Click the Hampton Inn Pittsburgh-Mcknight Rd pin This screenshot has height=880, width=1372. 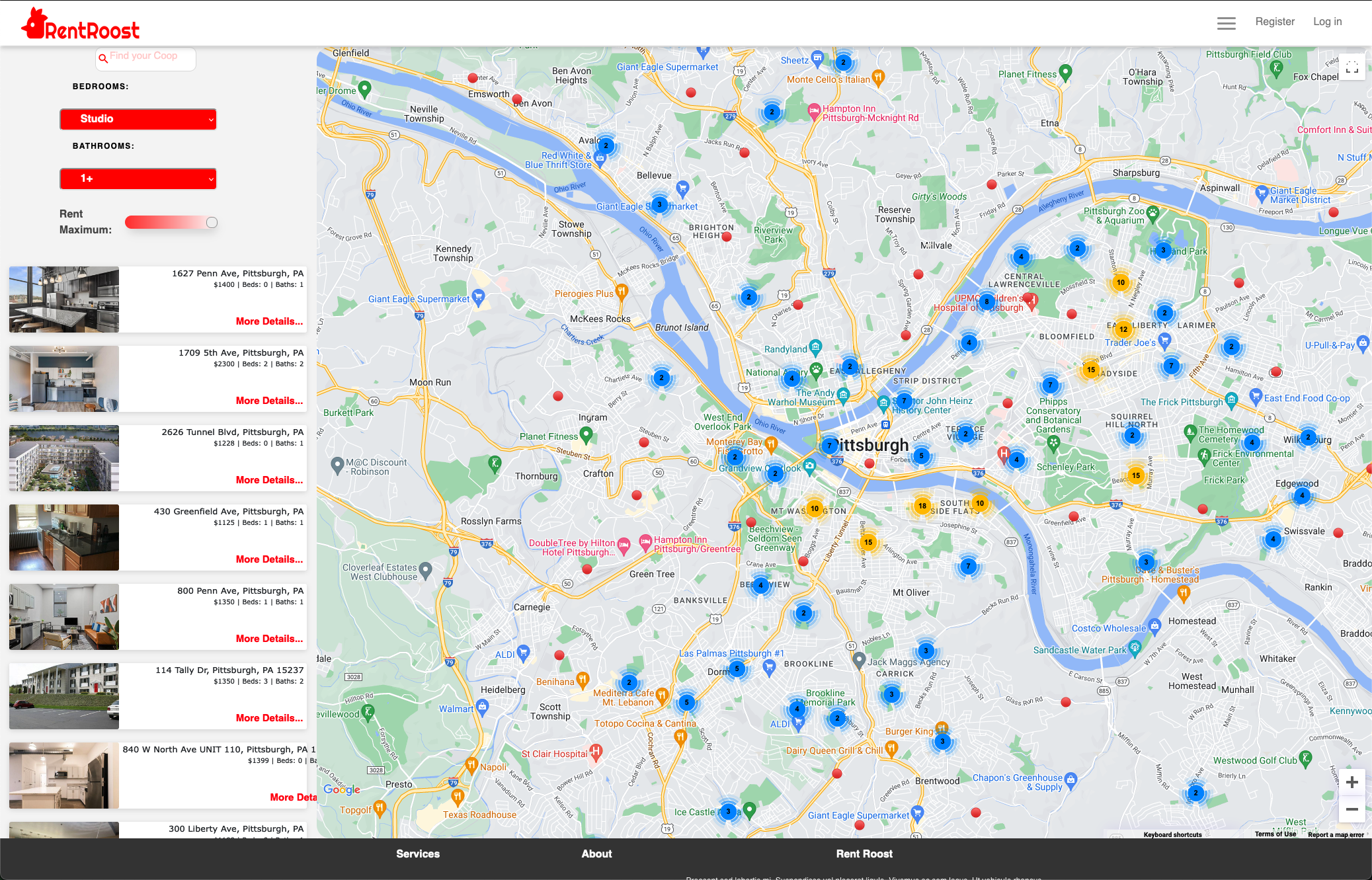[x=815, y=111]
